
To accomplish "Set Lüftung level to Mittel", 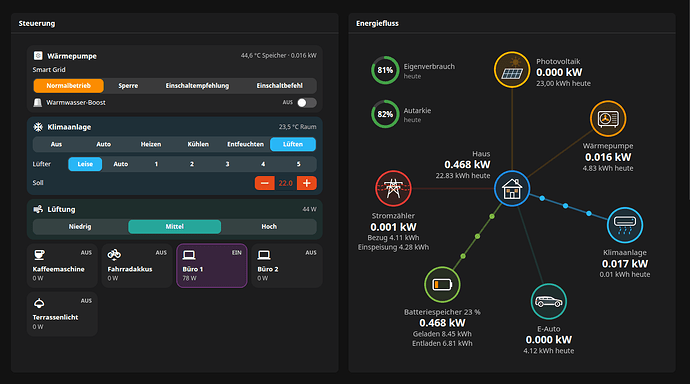I will click(175, 227).
